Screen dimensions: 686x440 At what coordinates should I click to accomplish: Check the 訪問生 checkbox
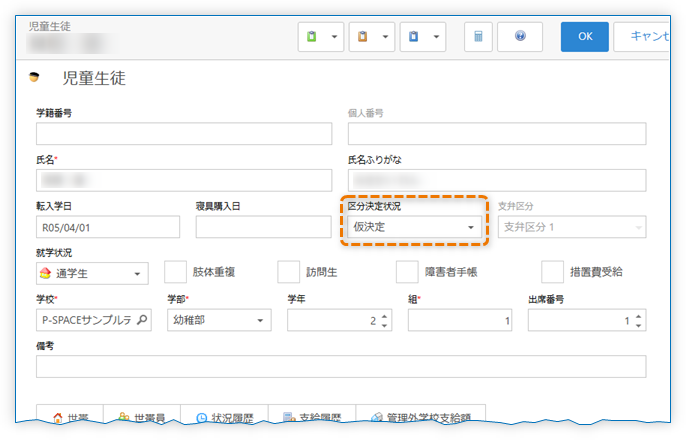coord(289,272)
